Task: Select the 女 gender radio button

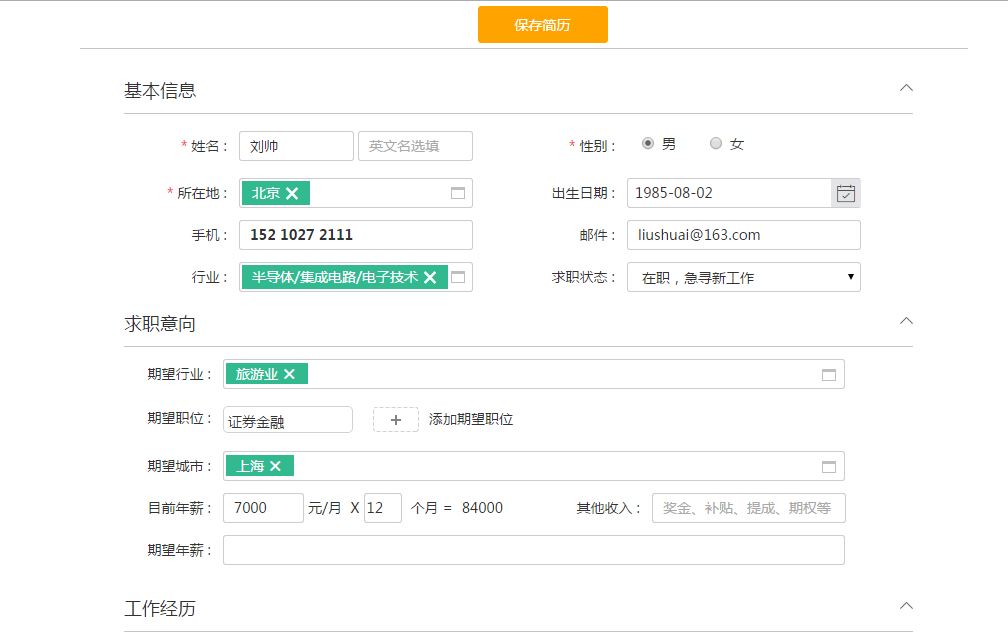Action: tap(716, 144)
